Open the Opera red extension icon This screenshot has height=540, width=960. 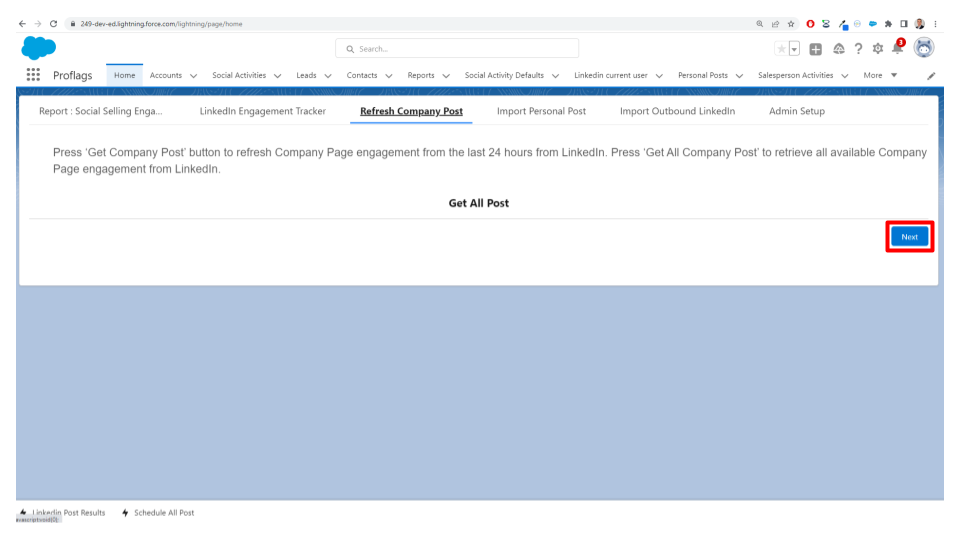(x=810, y=24)
